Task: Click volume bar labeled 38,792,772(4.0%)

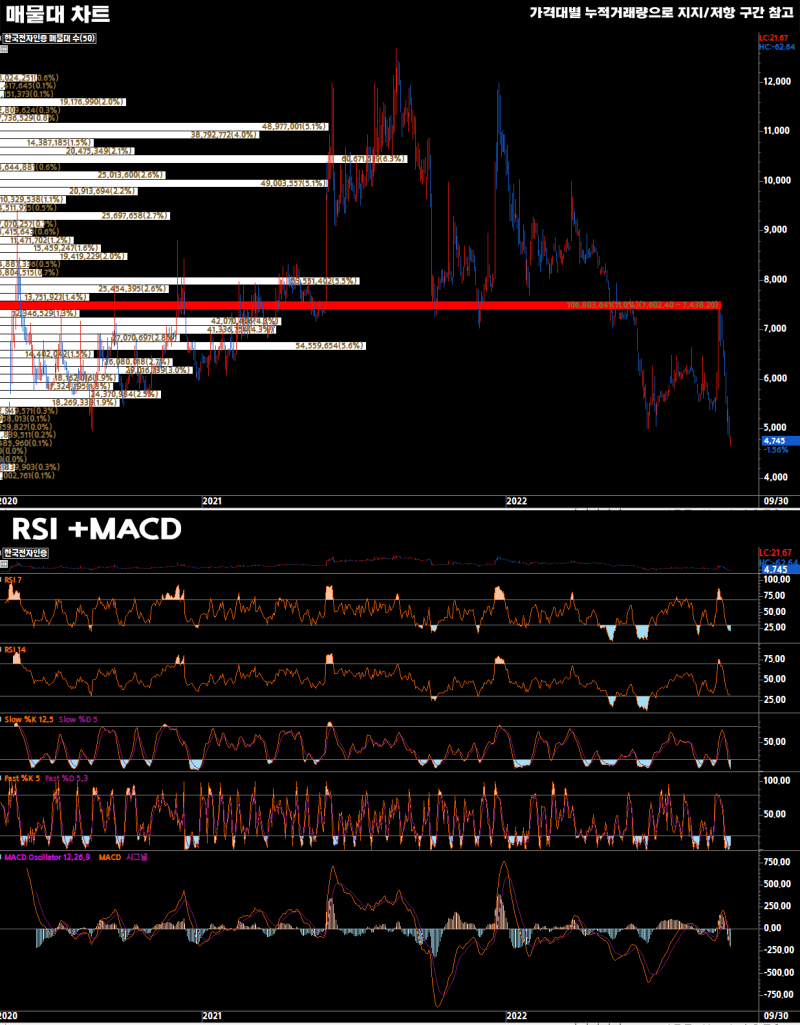Action: [131, 135]
